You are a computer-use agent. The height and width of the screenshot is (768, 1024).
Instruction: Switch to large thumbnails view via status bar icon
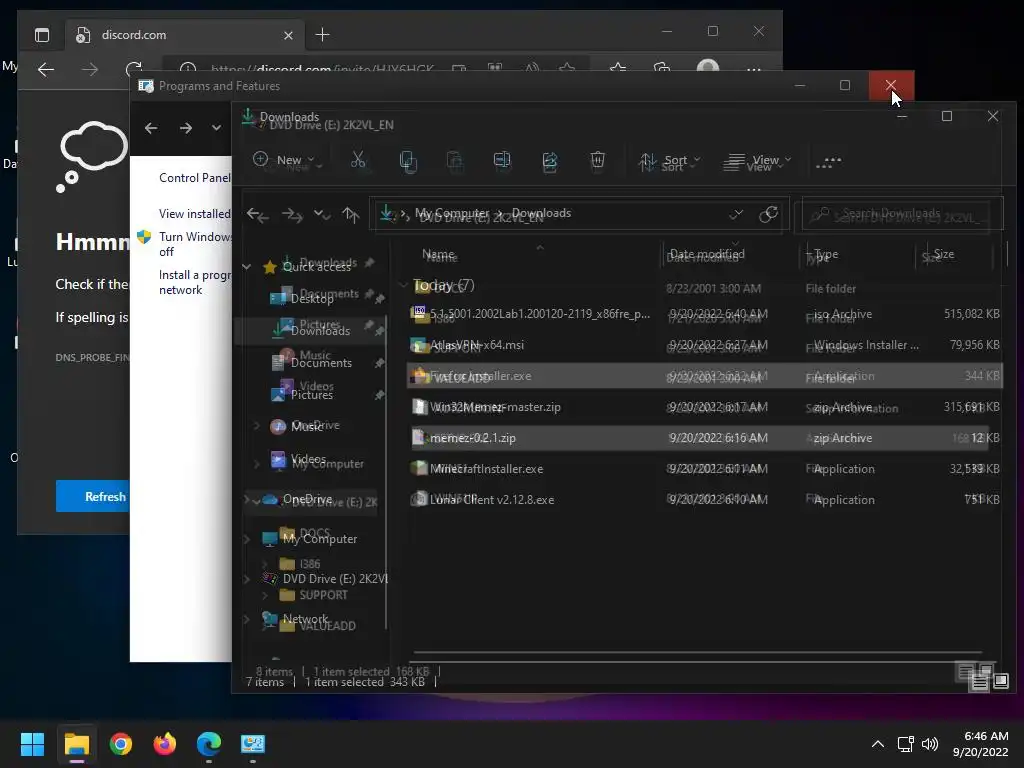coord(1001,682)
